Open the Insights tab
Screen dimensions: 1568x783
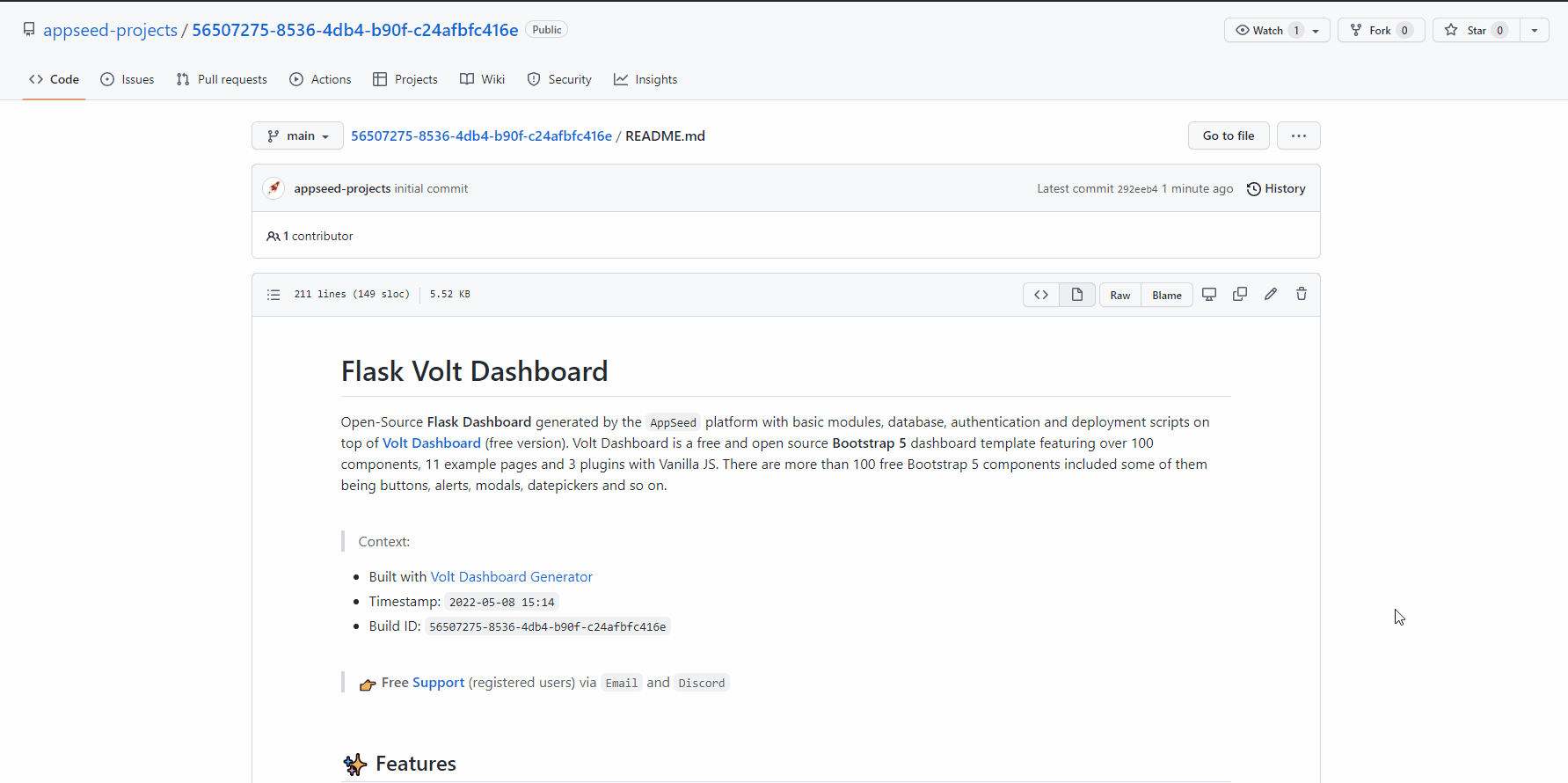(x=645, y=79)
